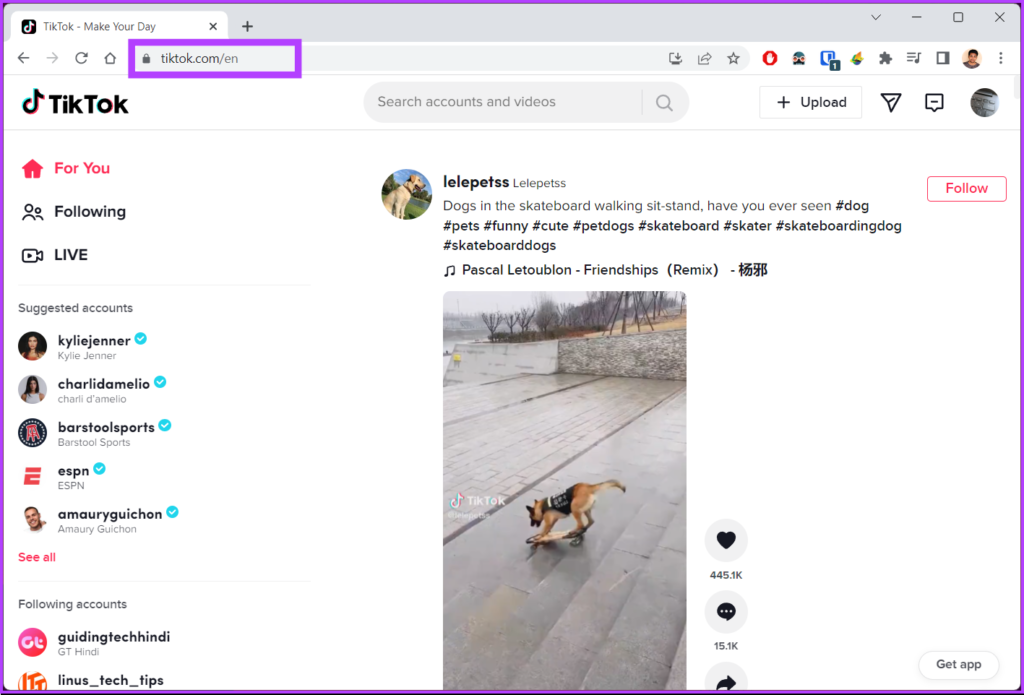The width and height of the screenshot is (1024, 695).
Task: Click the #skateboarddogs hashtag
Action: pos(500,246)
